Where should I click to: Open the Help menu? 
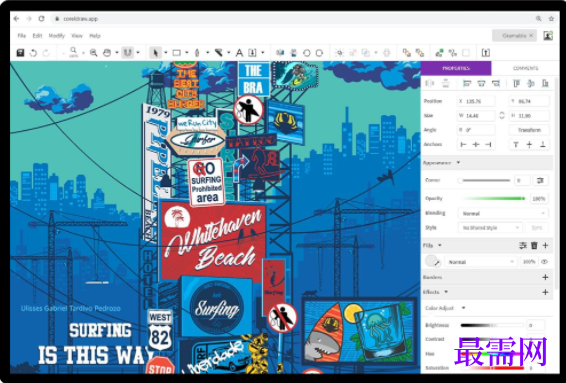95,35
